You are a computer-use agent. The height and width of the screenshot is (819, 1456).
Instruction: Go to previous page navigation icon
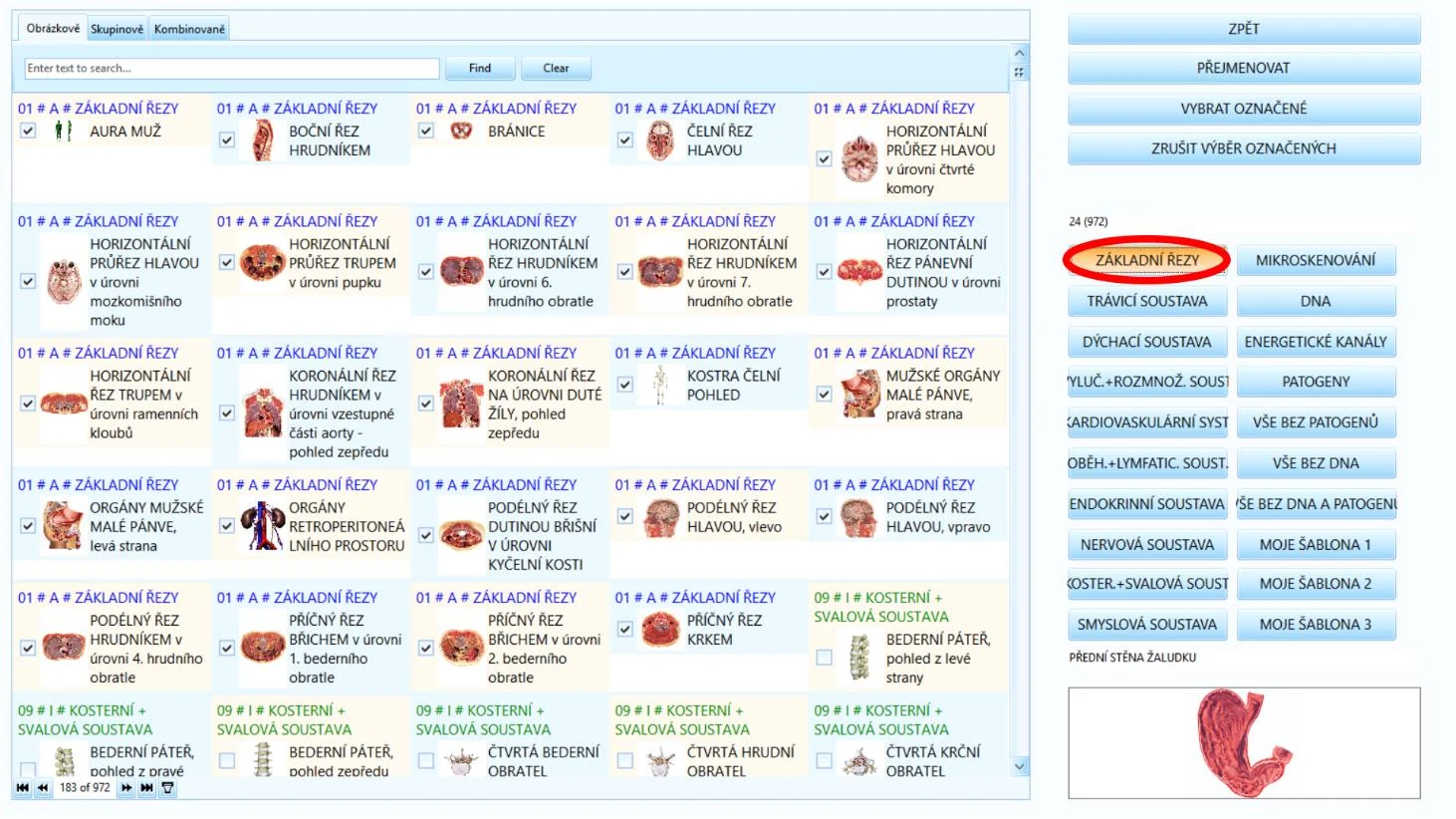(x=43, y=787)
